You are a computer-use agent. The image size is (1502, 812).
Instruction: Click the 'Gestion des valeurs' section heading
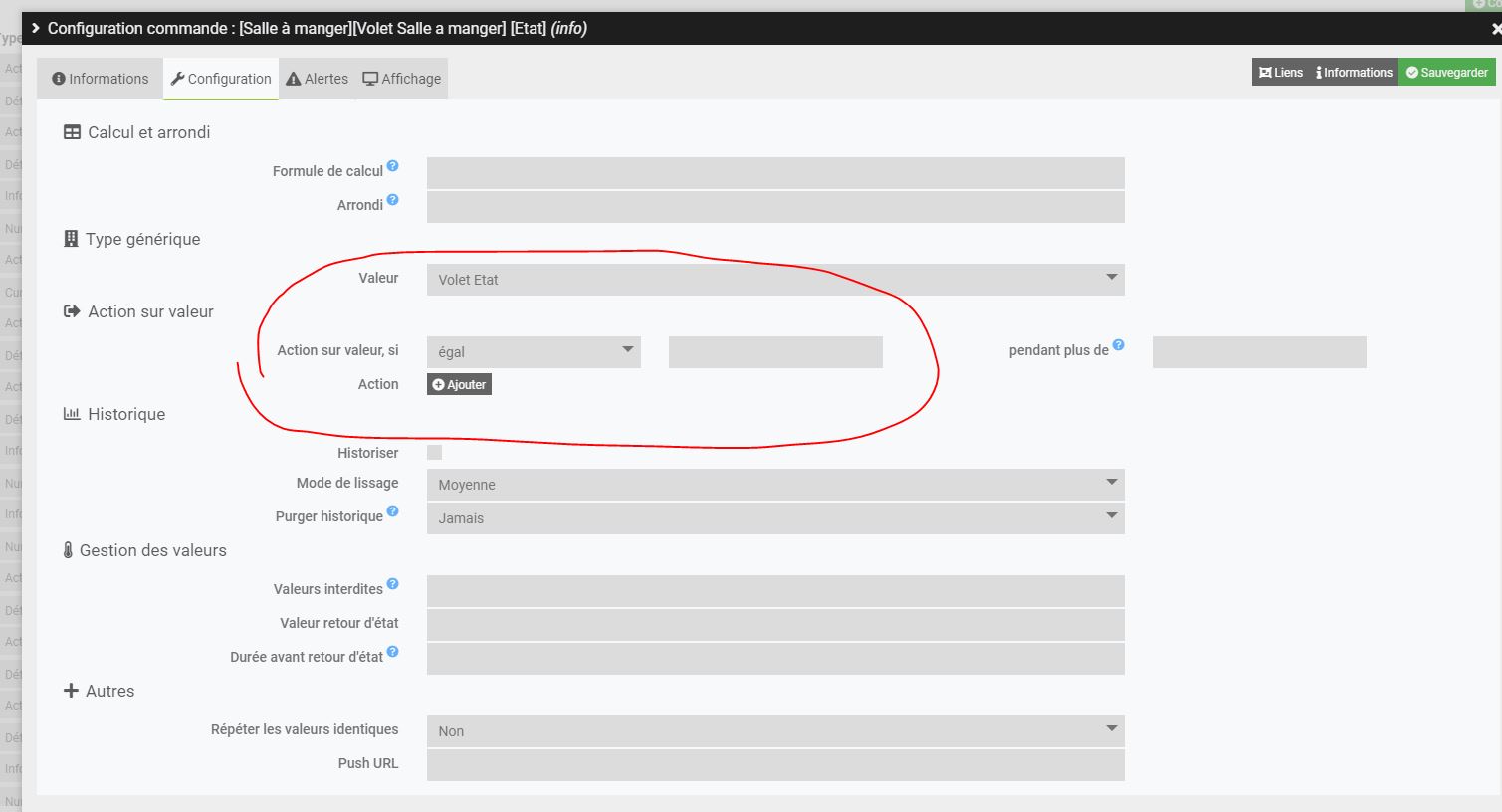pos(145,550)
